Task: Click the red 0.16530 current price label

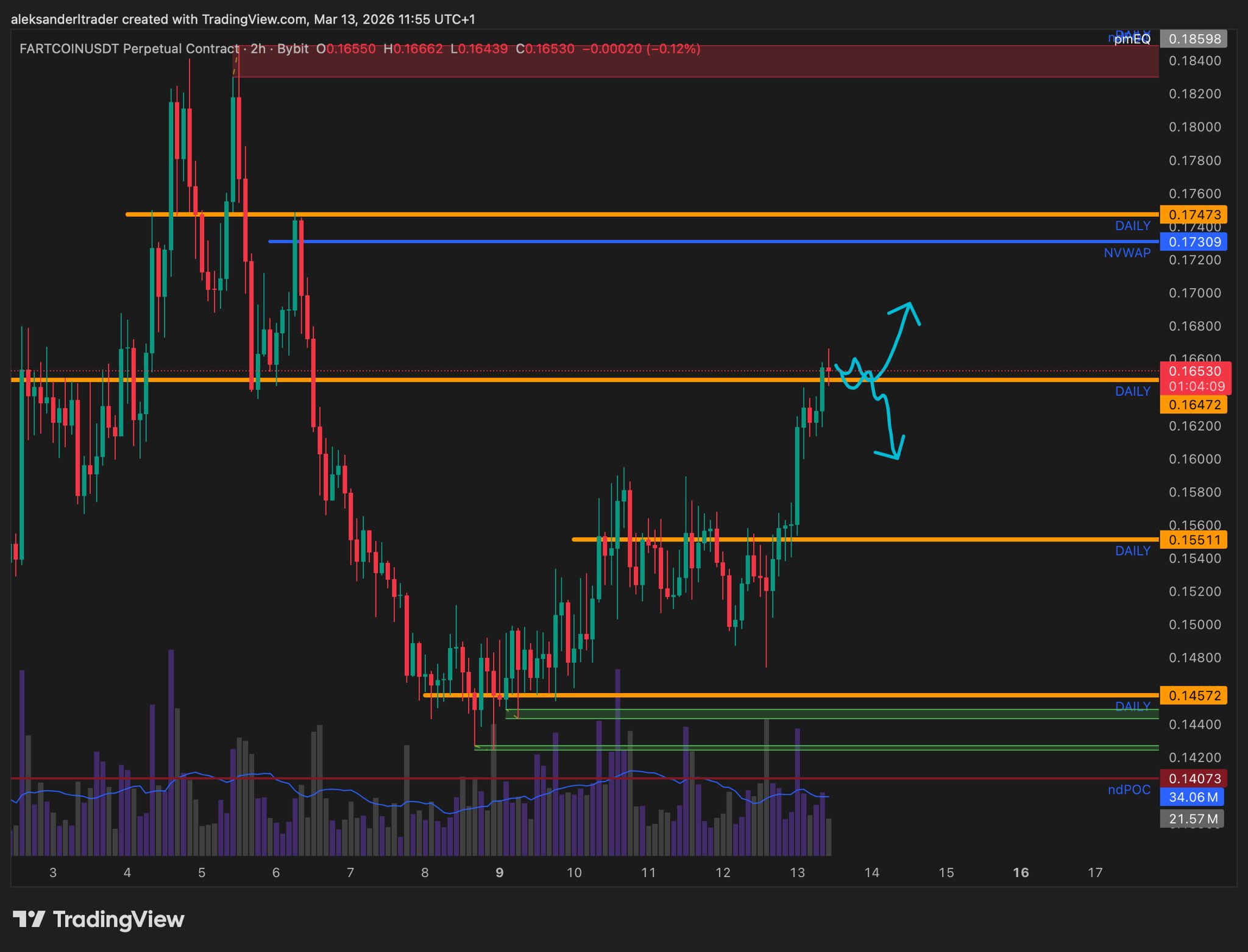Action: (1195, 372)
